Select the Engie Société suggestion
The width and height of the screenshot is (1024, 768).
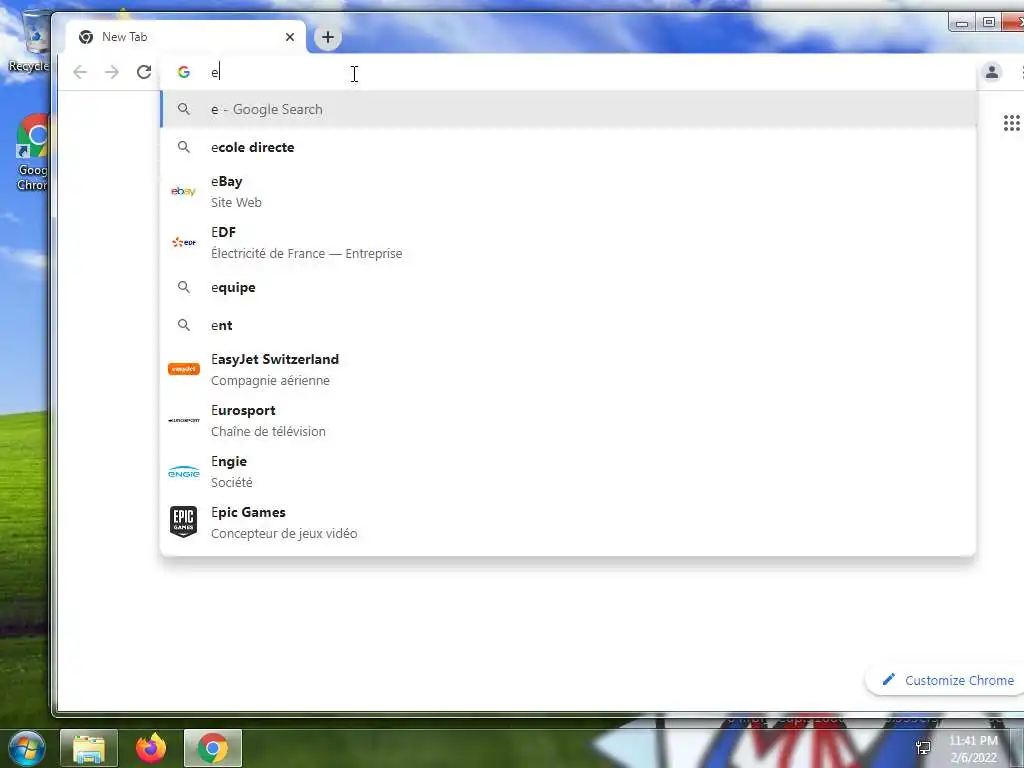pos(568,472)
